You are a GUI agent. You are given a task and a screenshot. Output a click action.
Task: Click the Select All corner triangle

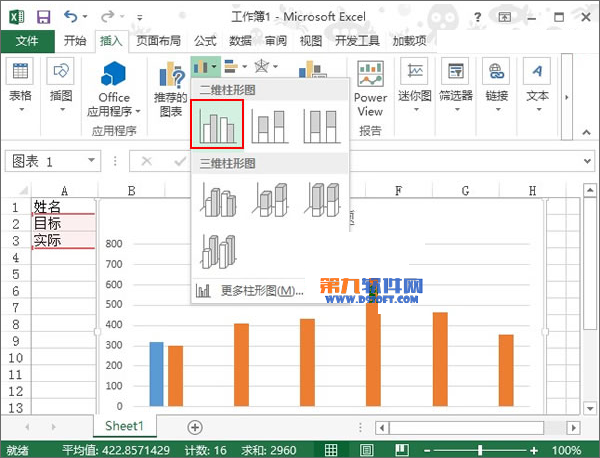23,191
